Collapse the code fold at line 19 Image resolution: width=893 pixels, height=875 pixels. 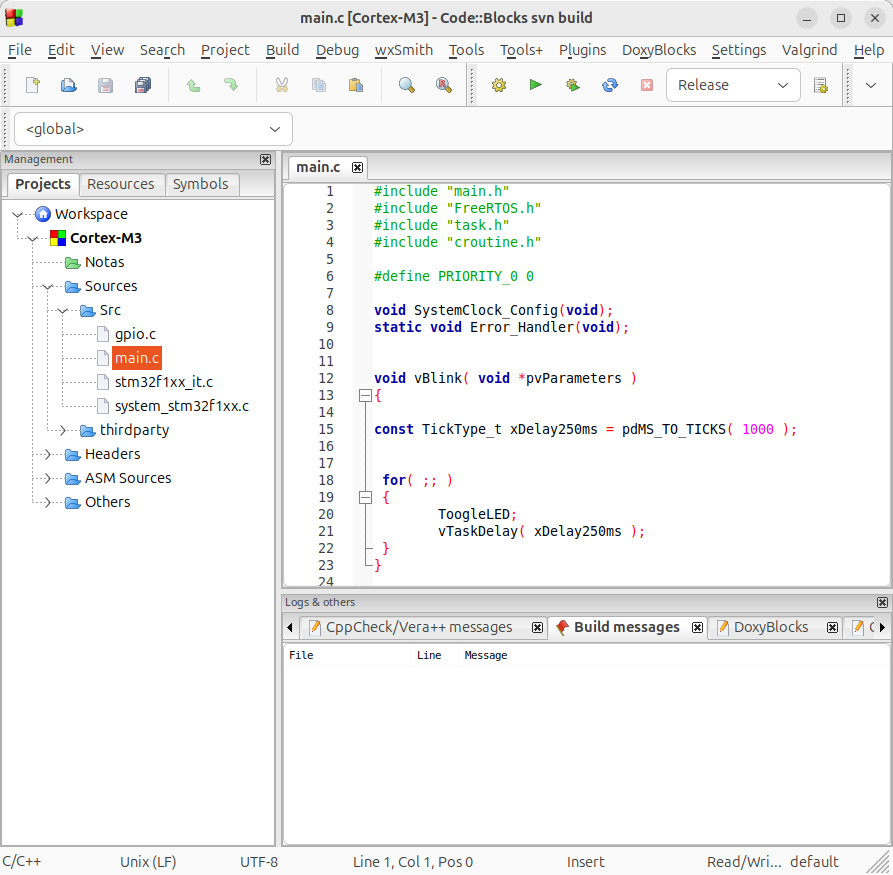coord(365,497)
